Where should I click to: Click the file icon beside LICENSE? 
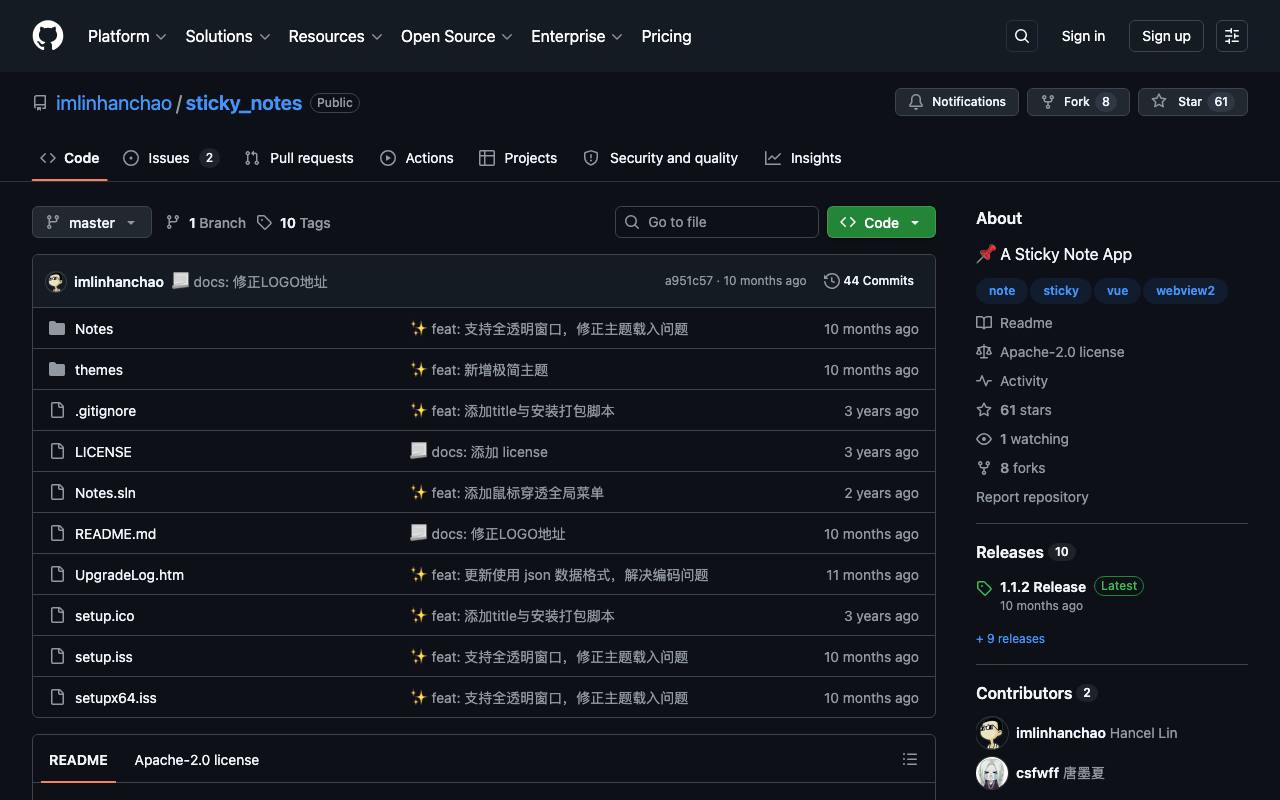pyautogui.click(x=57, y=452)
